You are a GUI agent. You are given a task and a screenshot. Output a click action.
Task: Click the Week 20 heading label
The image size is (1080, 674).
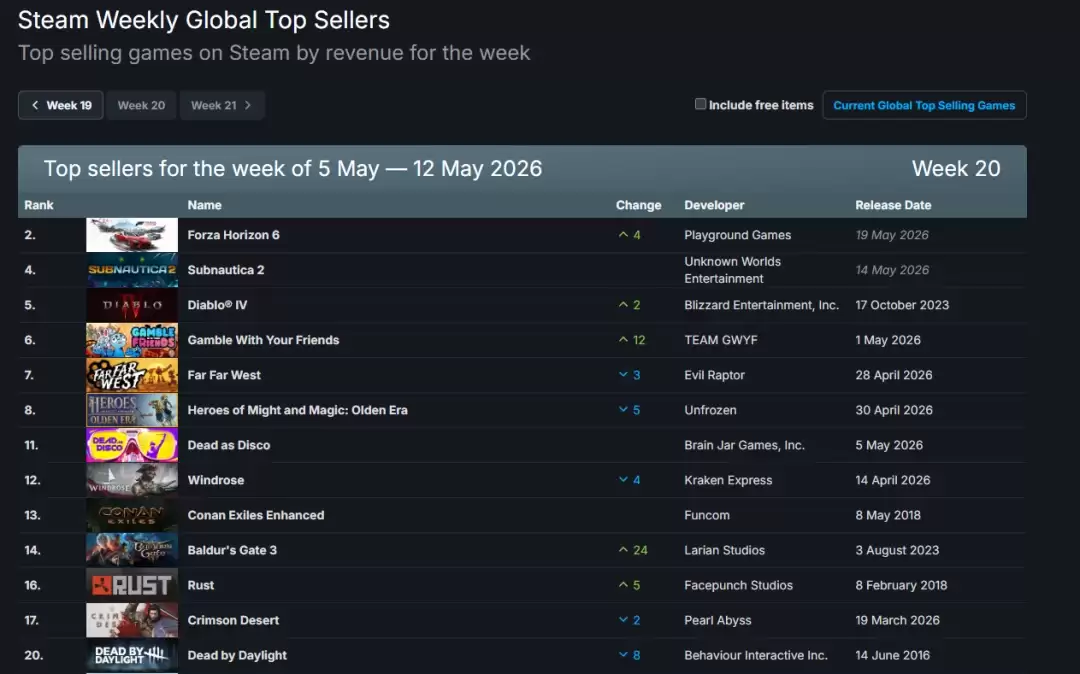(956, 169)
